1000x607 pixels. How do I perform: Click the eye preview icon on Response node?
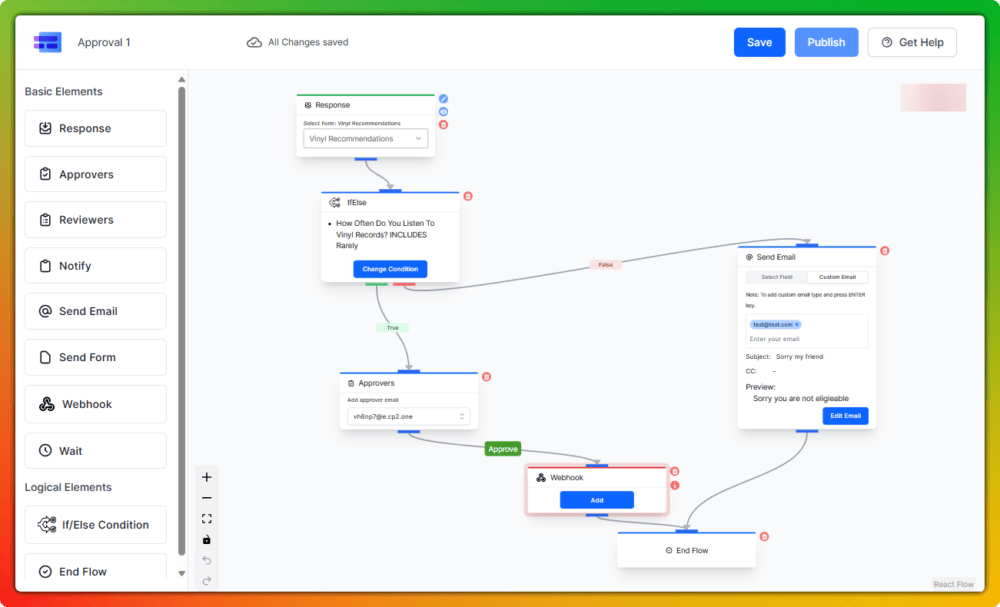(443, 112)
